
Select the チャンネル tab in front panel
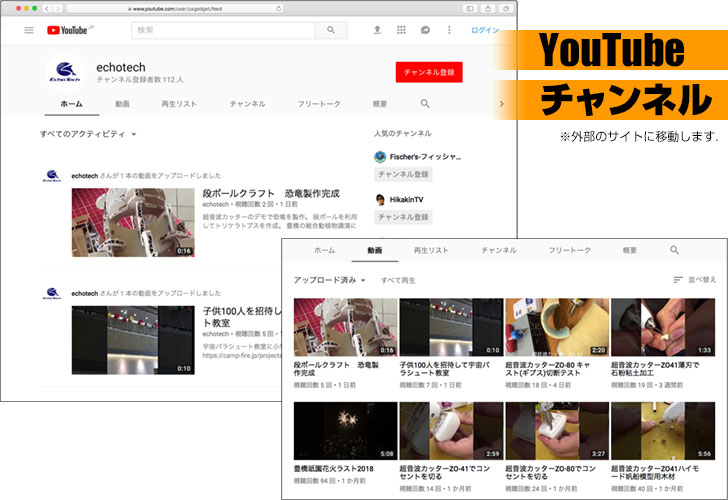point(499,250)
